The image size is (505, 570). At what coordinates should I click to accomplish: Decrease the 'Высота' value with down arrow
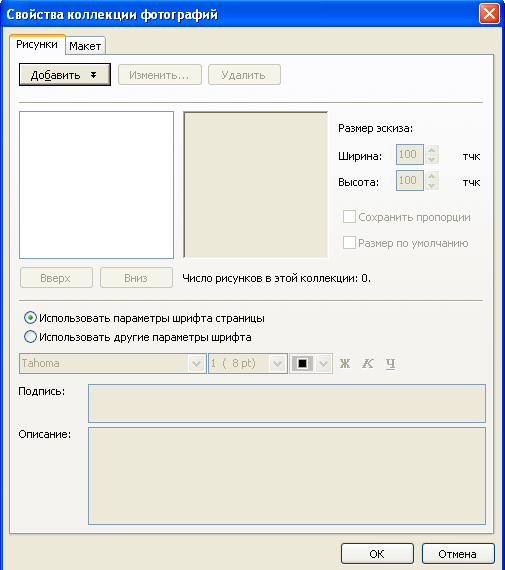pyautogui.click(x=432, y=185)
